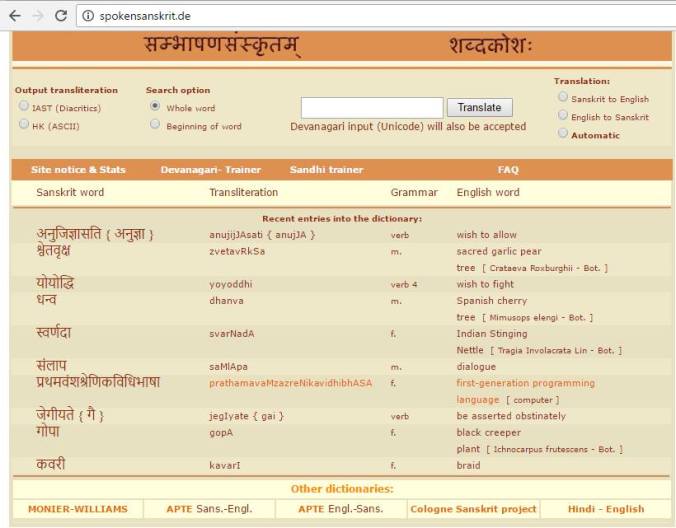This screenshot has height=528, width=676.
Task: Choose Whole word search option
Action: point(155,106)
